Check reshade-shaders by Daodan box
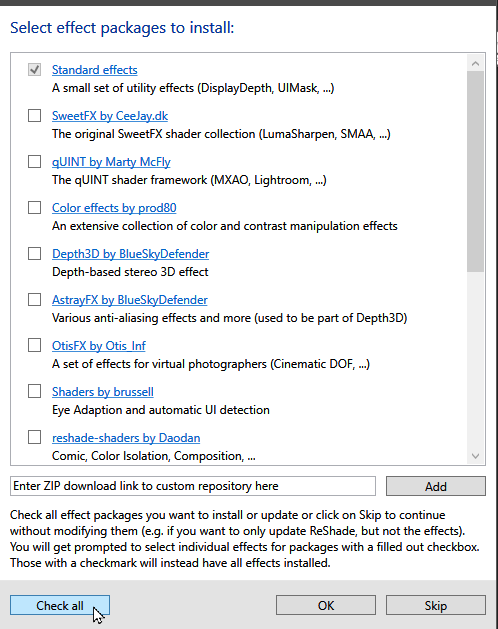 35,437
